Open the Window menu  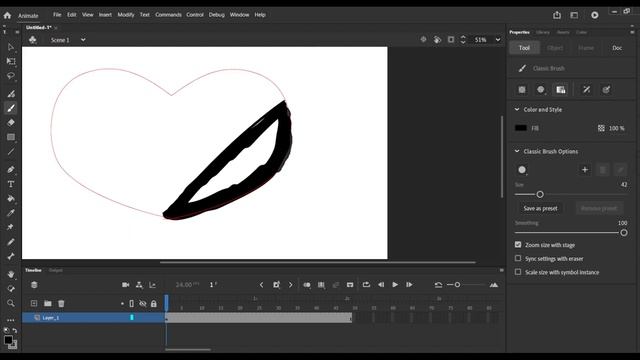point(239,15)
